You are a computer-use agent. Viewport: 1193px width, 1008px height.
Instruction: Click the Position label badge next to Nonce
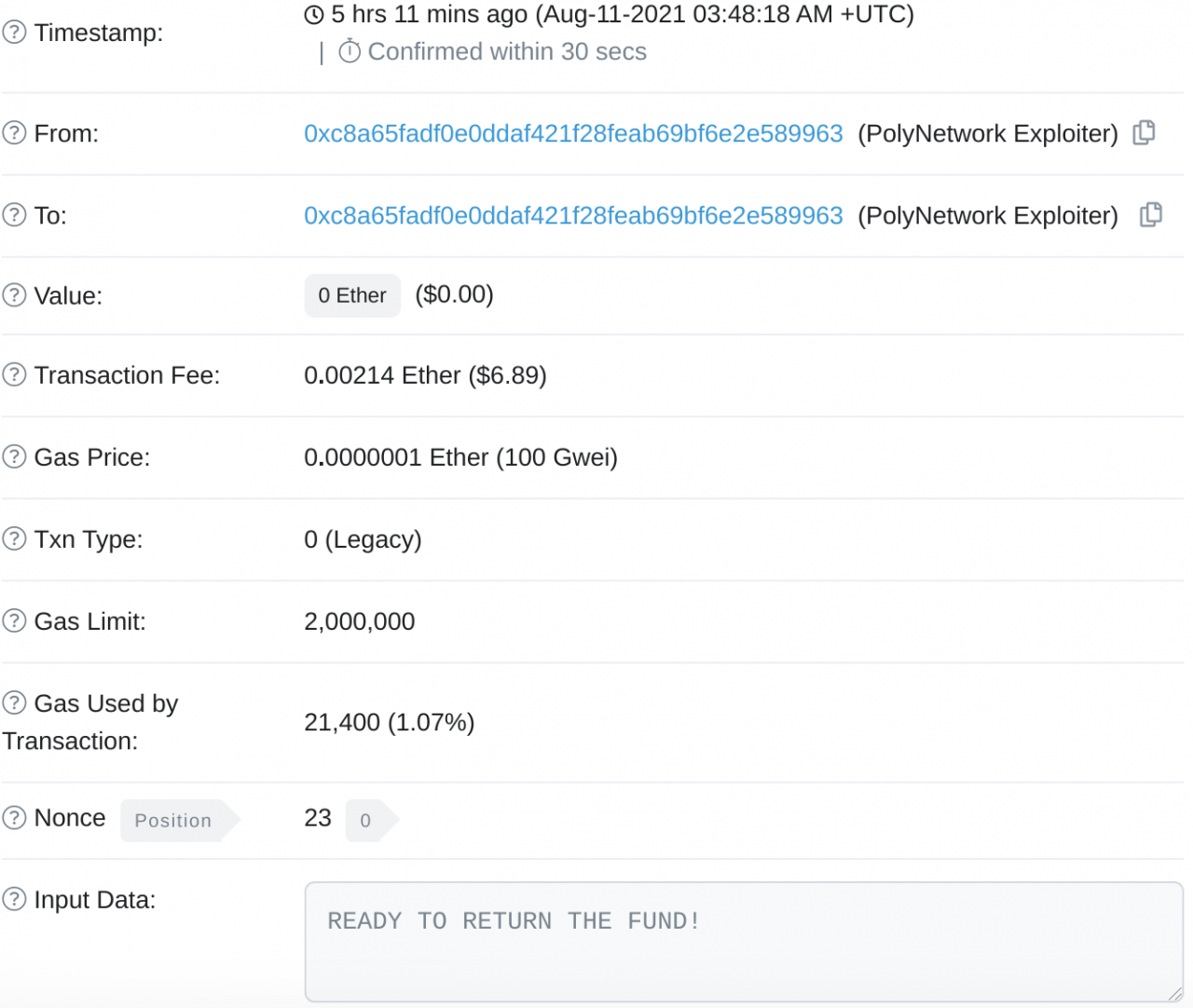pos(173,821)
